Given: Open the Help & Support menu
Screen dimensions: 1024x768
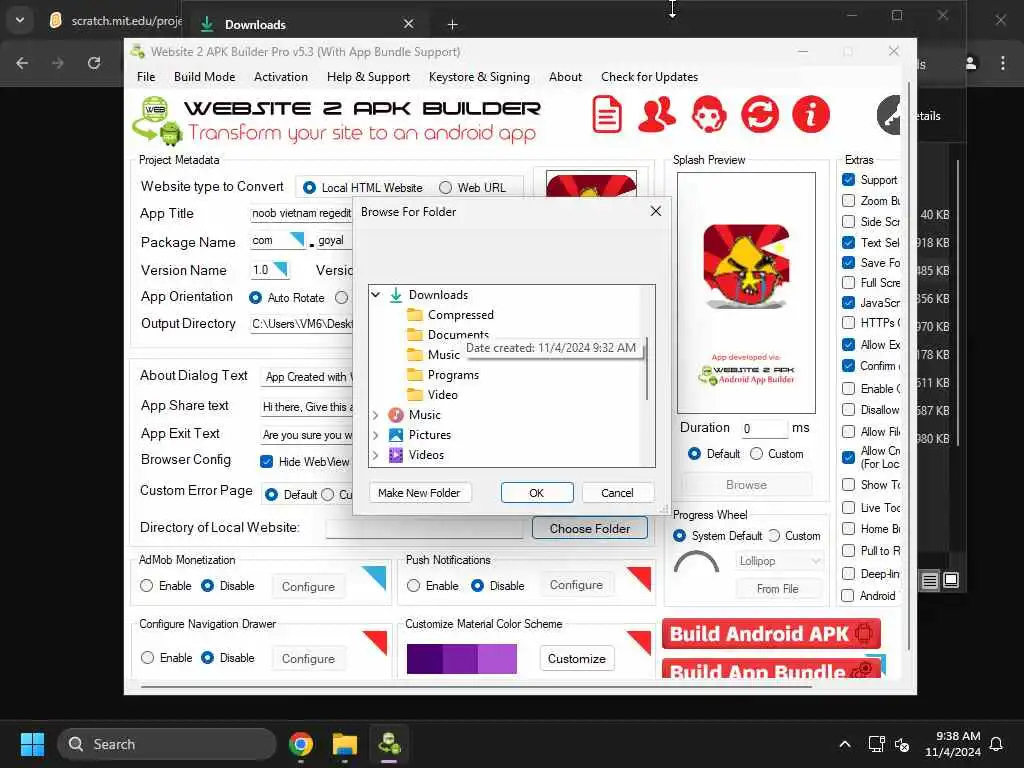Looking at the screenshot, I should (x=368, y=77).
